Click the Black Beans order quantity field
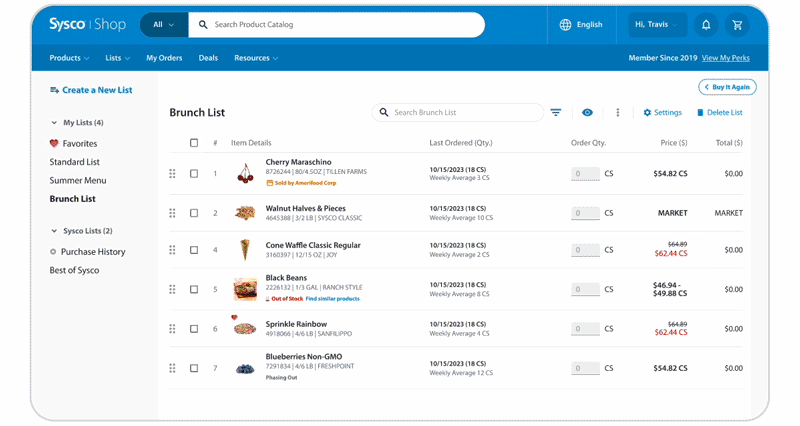 [x=585, y=289]
